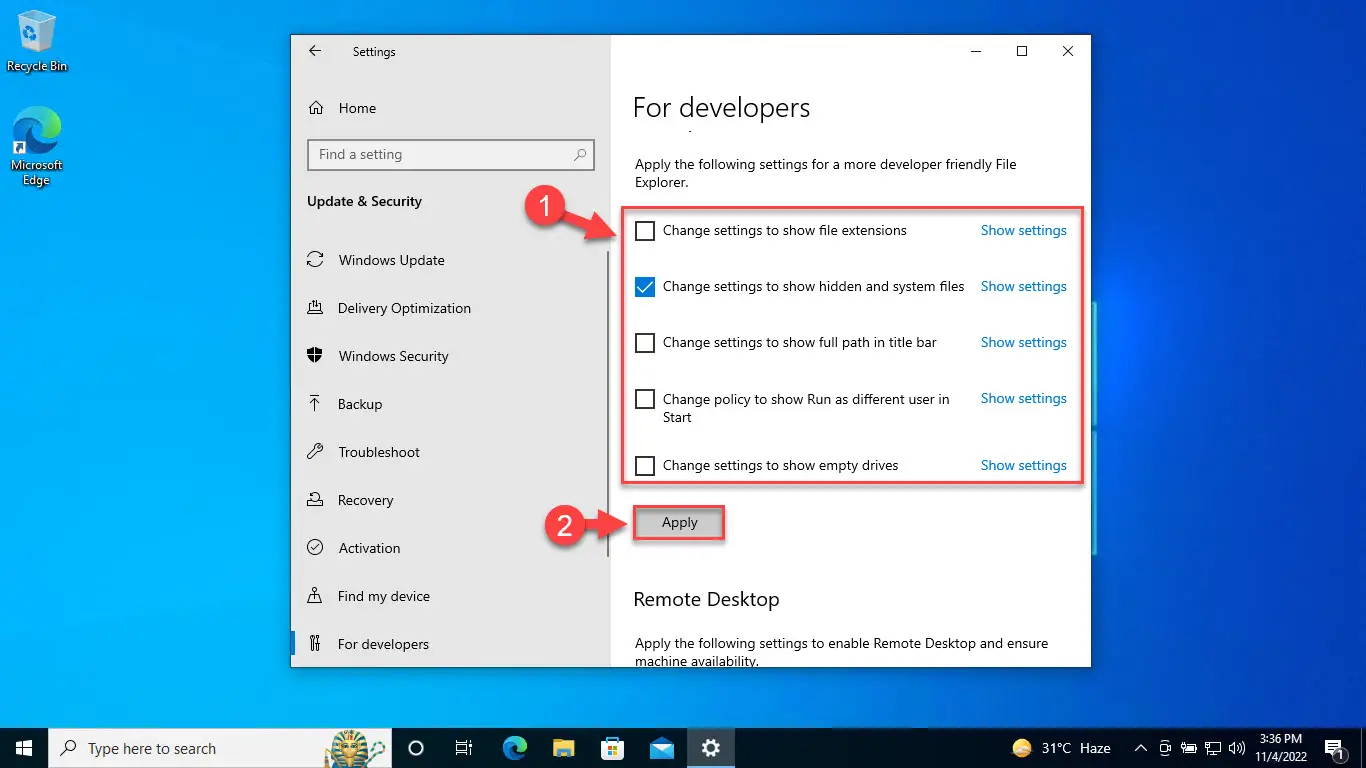Click Windows Security shield icon in sidebar
Image resolution: width=1366 pixels, height=768 pixels.
click(315, 356)
